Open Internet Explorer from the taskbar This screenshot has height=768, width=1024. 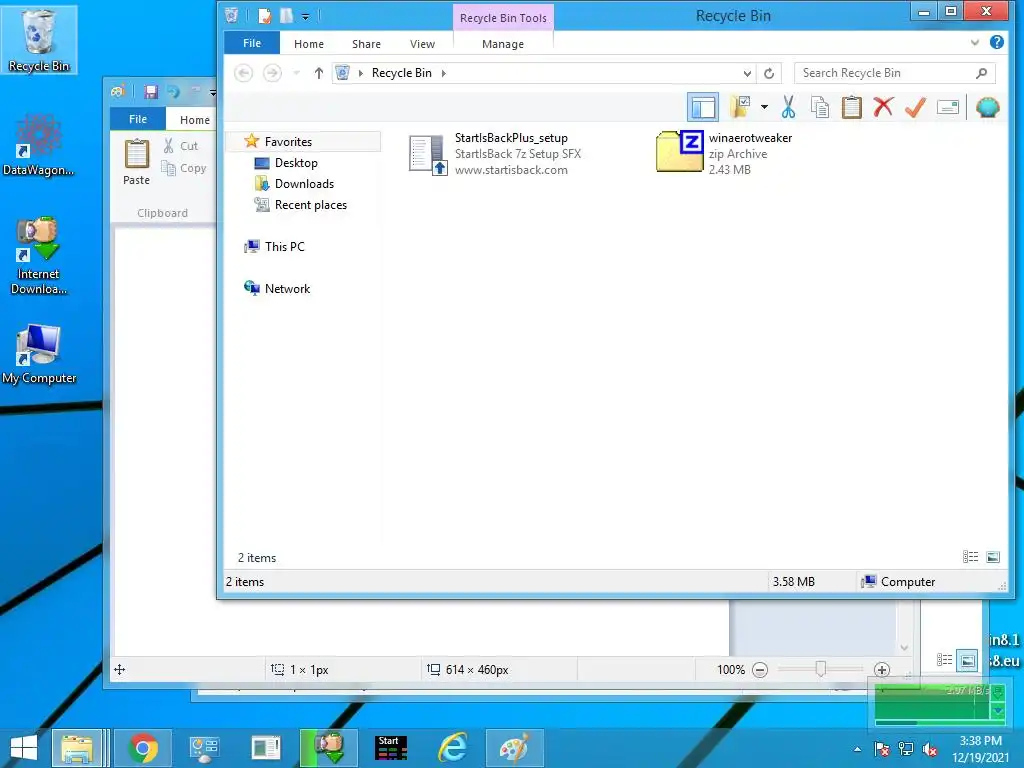[x=453, y=748]
